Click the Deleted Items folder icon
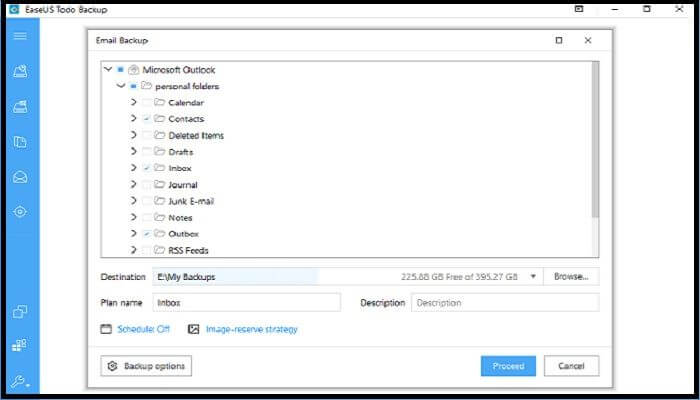Viewport: 700px width, 400px height. tap(159, 135)
